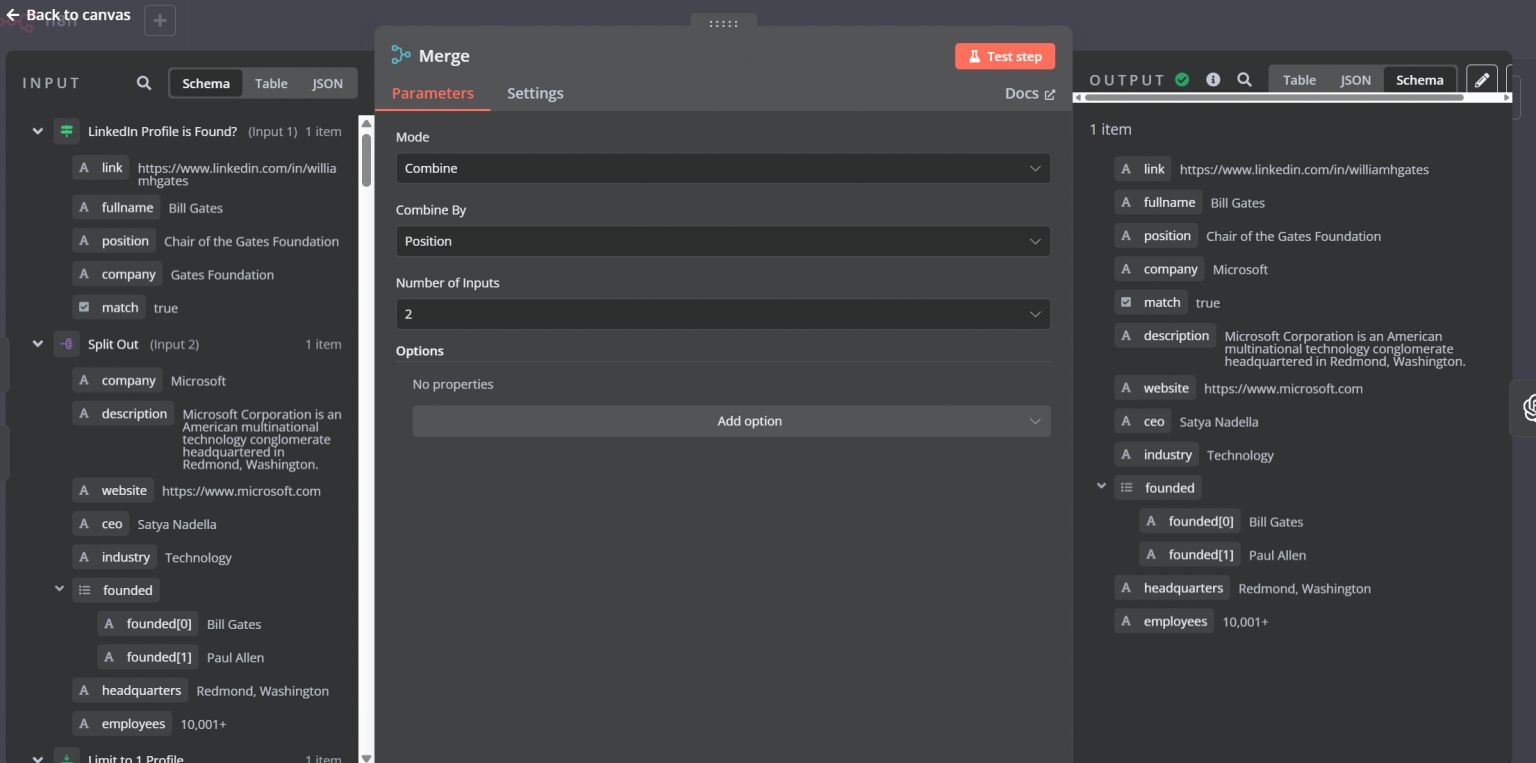Viewport: 1536px width, 763px height.
Task: Click the Limit to 1 Profile node icon
Action: coord(66,757)
